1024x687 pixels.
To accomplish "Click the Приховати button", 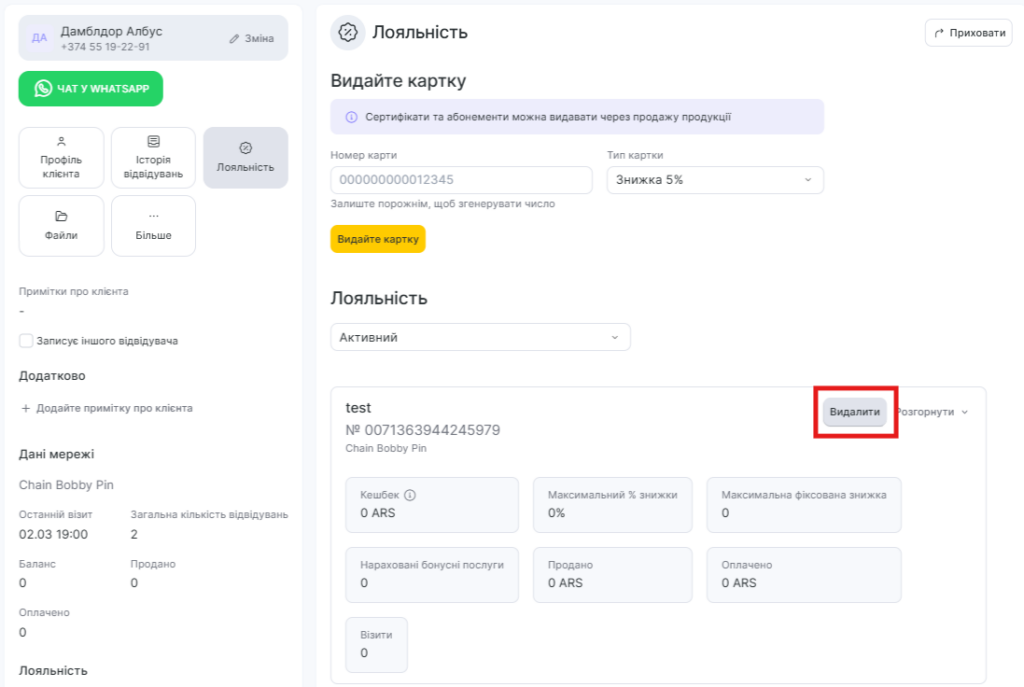I will [x=968, y=33].
